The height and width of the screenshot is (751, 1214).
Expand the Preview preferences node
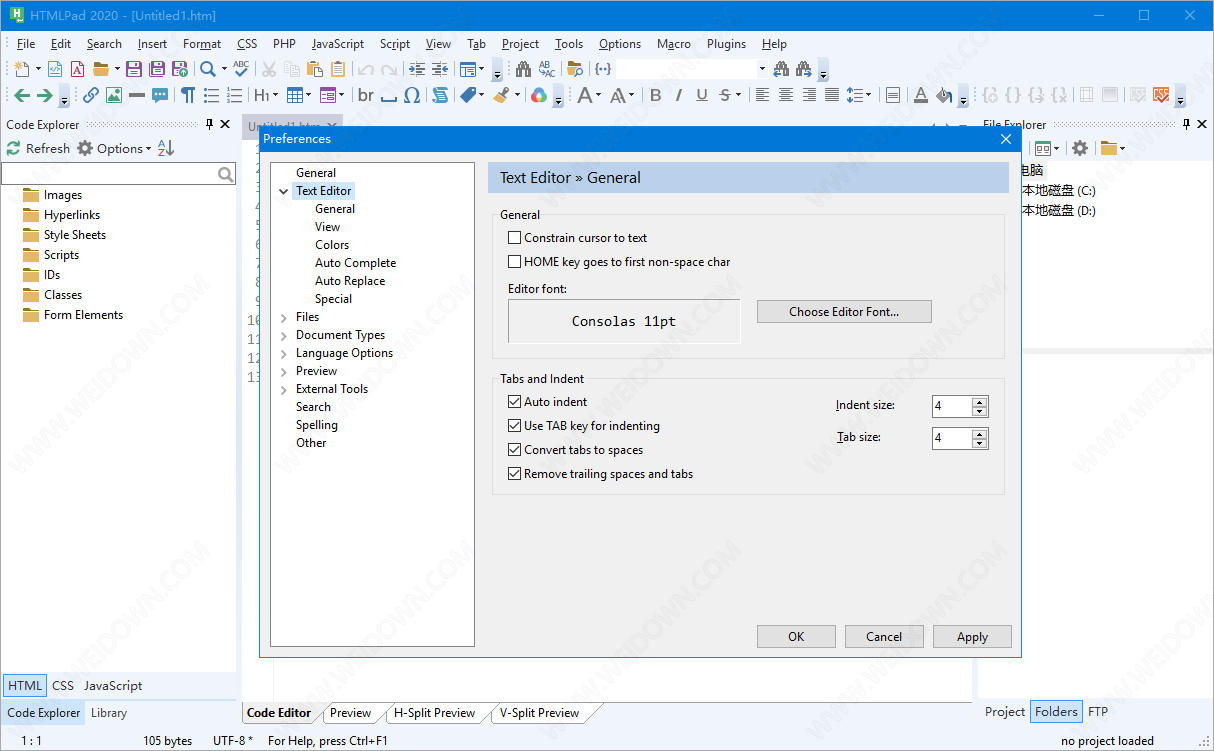tap(284, 371)
